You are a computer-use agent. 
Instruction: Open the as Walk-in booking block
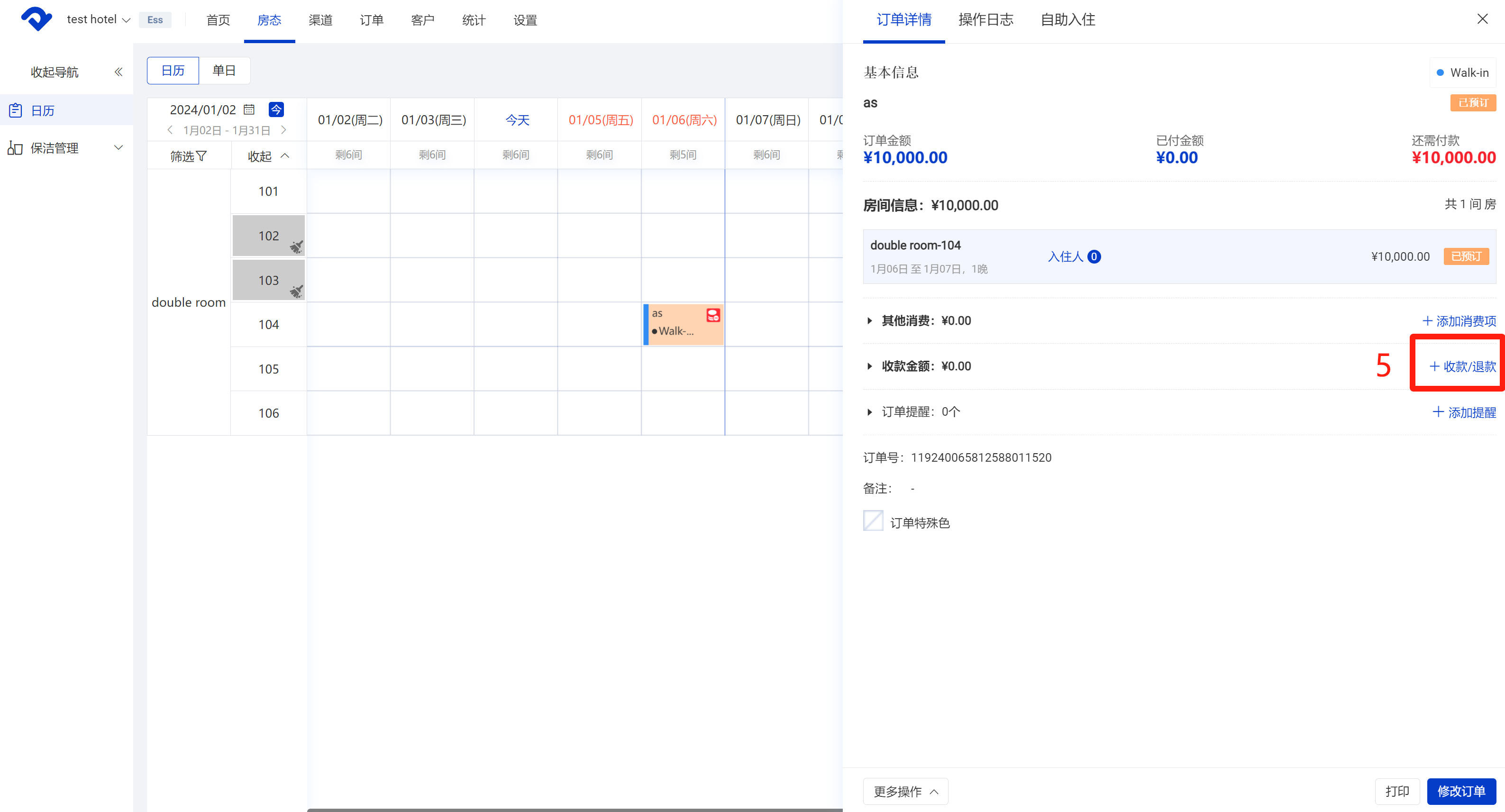pos(683,324)
